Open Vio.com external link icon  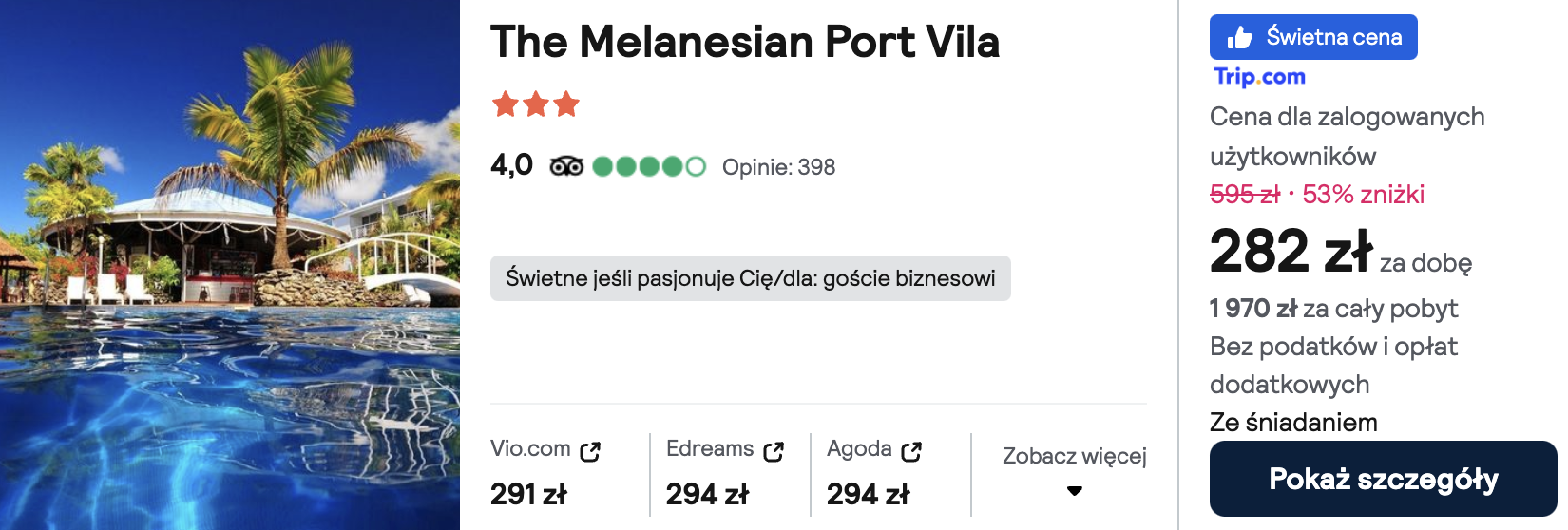pos(590,451)
